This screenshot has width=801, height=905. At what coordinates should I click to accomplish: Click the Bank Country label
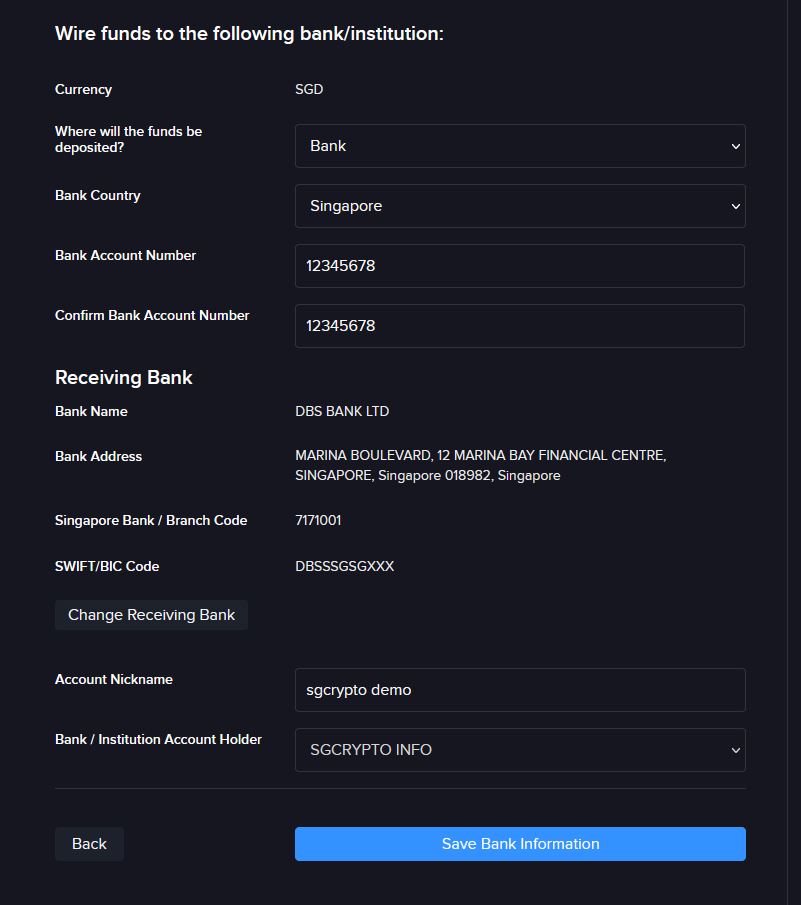(x=98, y=196)
